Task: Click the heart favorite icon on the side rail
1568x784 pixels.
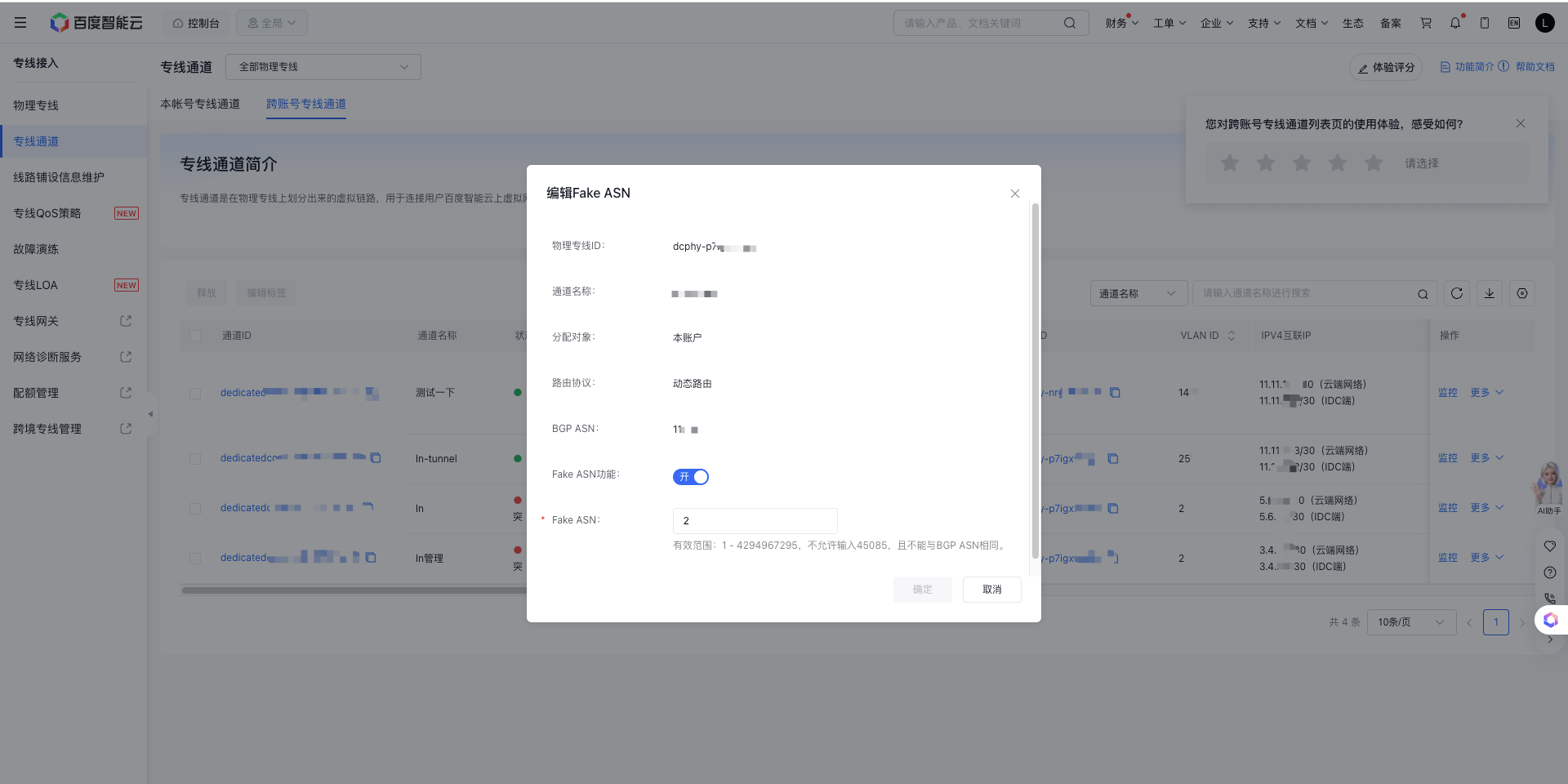Action: pyautogui.click(x=1549, y=546)
